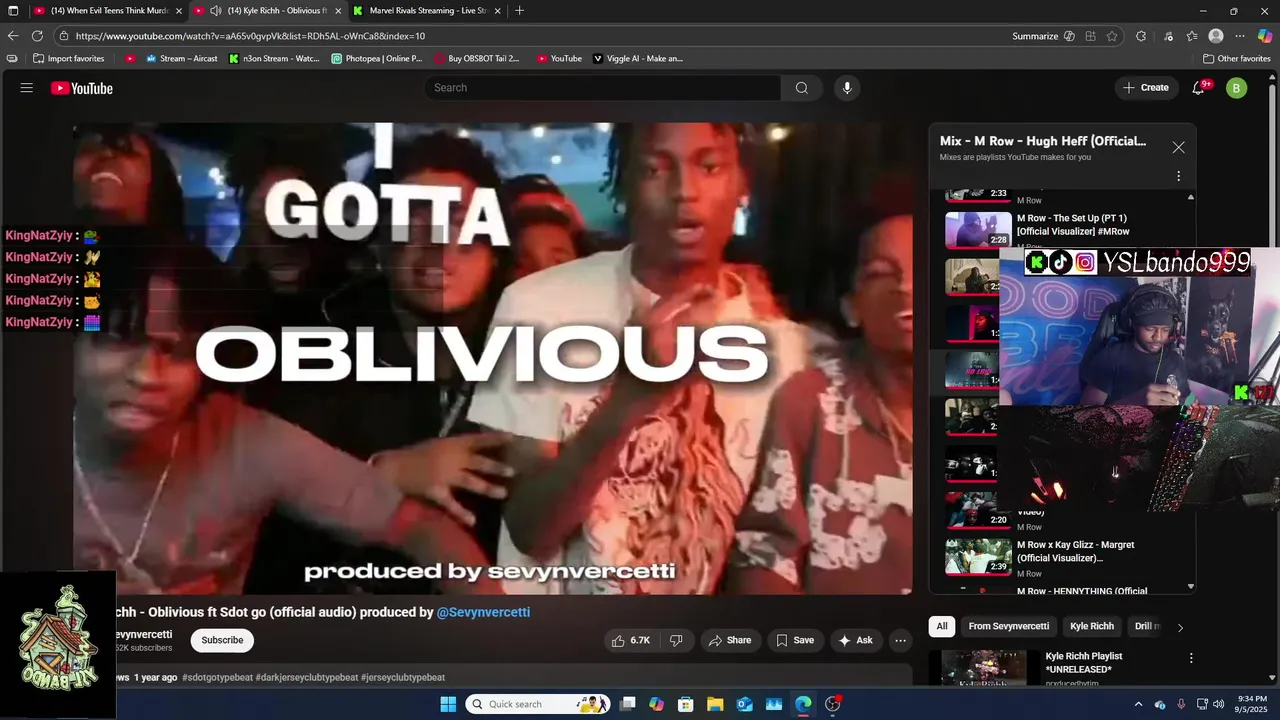Open Import favorites bookmark

pyautogui.click(x=69, y=59)
